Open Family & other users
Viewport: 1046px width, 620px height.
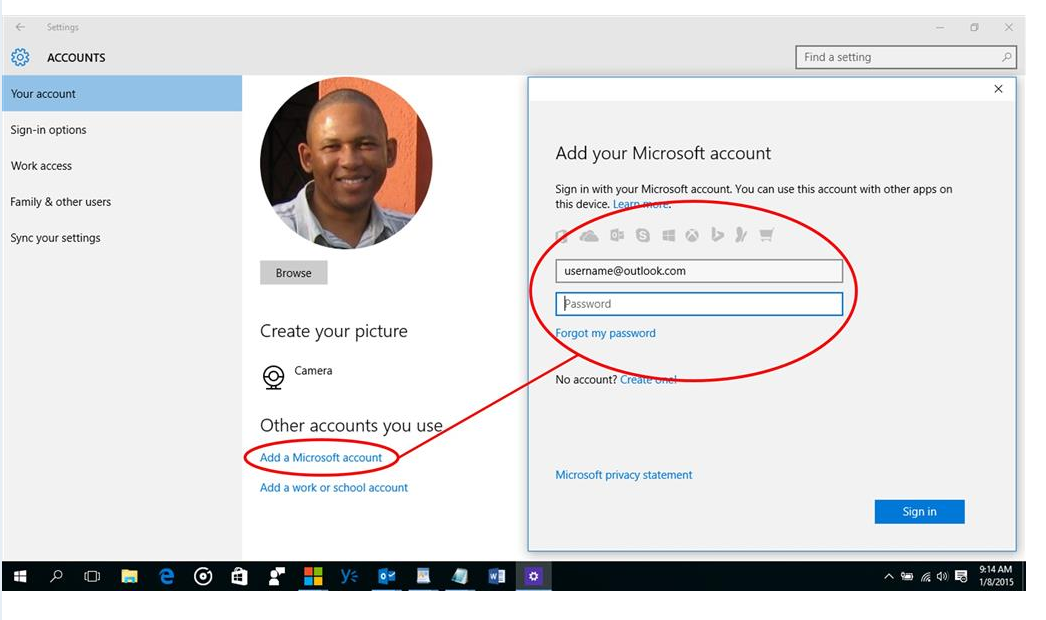pos(61,202)
